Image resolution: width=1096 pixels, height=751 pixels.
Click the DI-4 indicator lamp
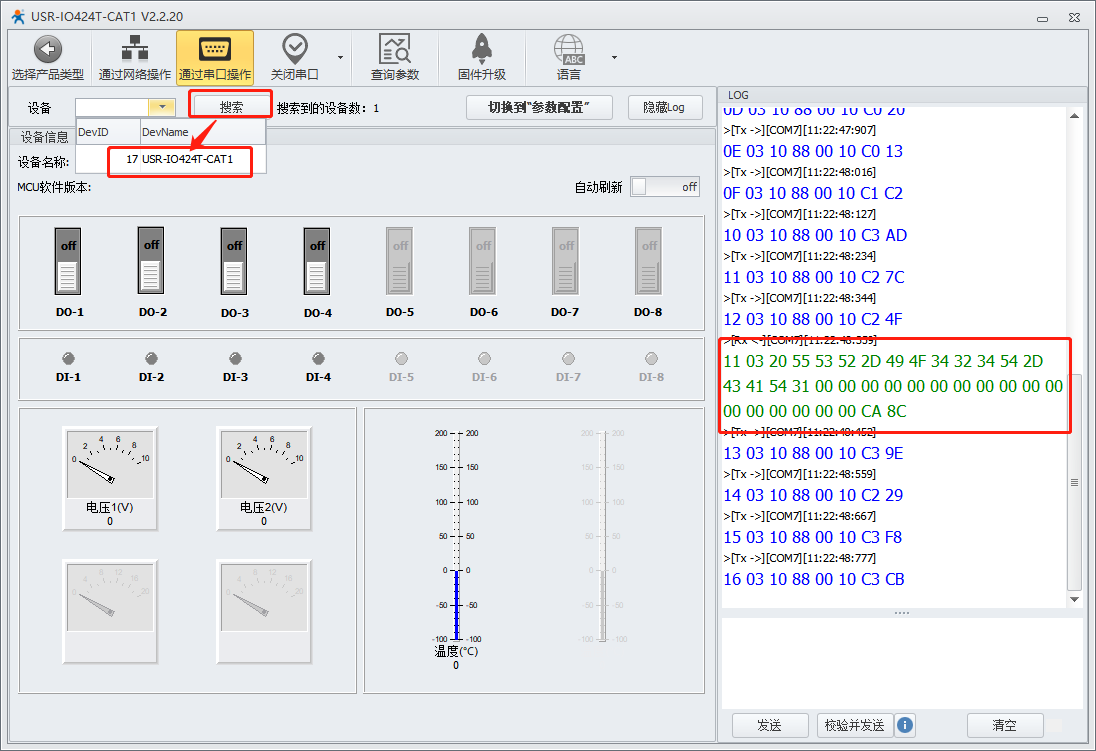(x=318, y=359)
